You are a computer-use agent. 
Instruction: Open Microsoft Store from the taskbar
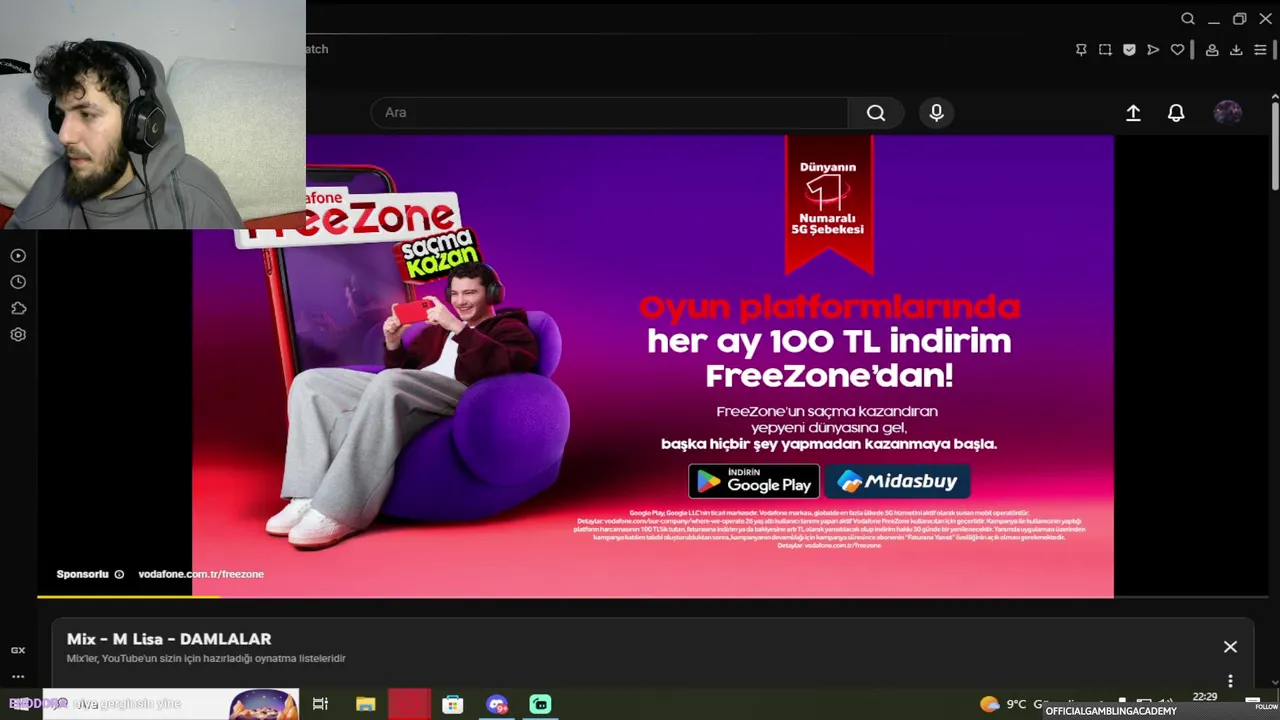(x=453, y=704)
